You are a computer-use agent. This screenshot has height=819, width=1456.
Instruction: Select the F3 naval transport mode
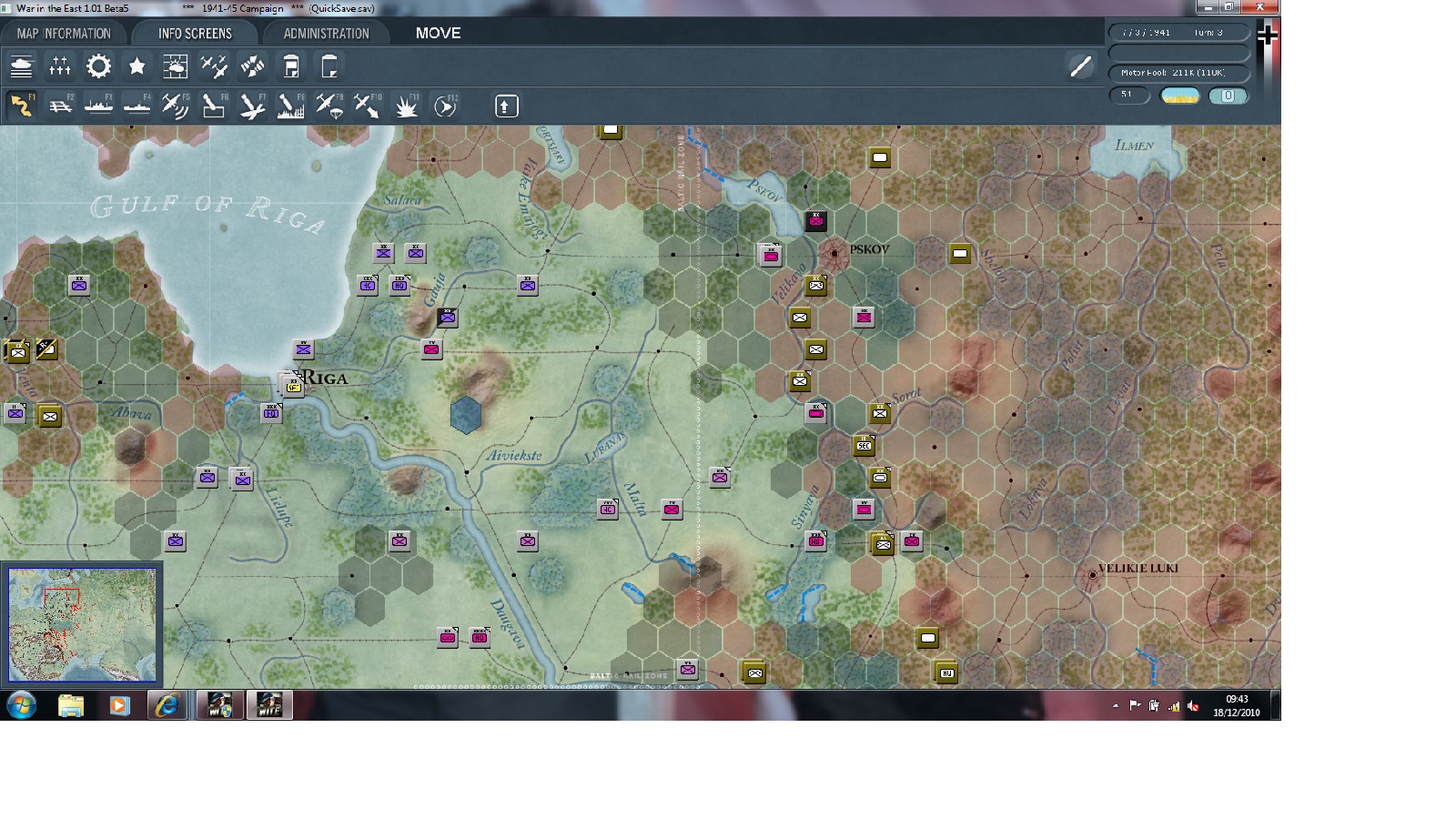point(98,106)
